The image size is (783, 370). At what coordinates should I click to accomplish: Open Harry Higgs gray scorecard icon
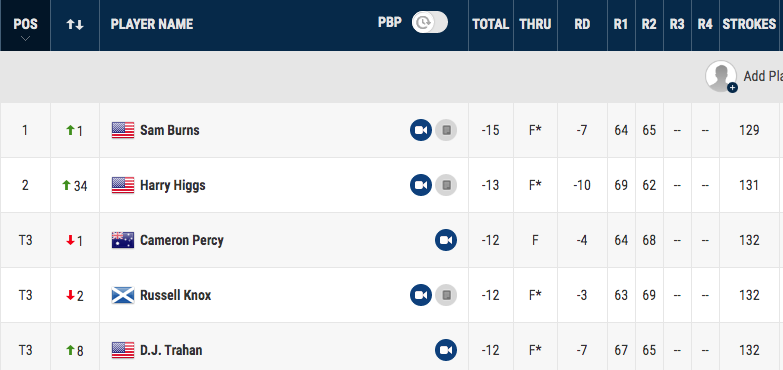pyautogui.click(x=446, y=185)
